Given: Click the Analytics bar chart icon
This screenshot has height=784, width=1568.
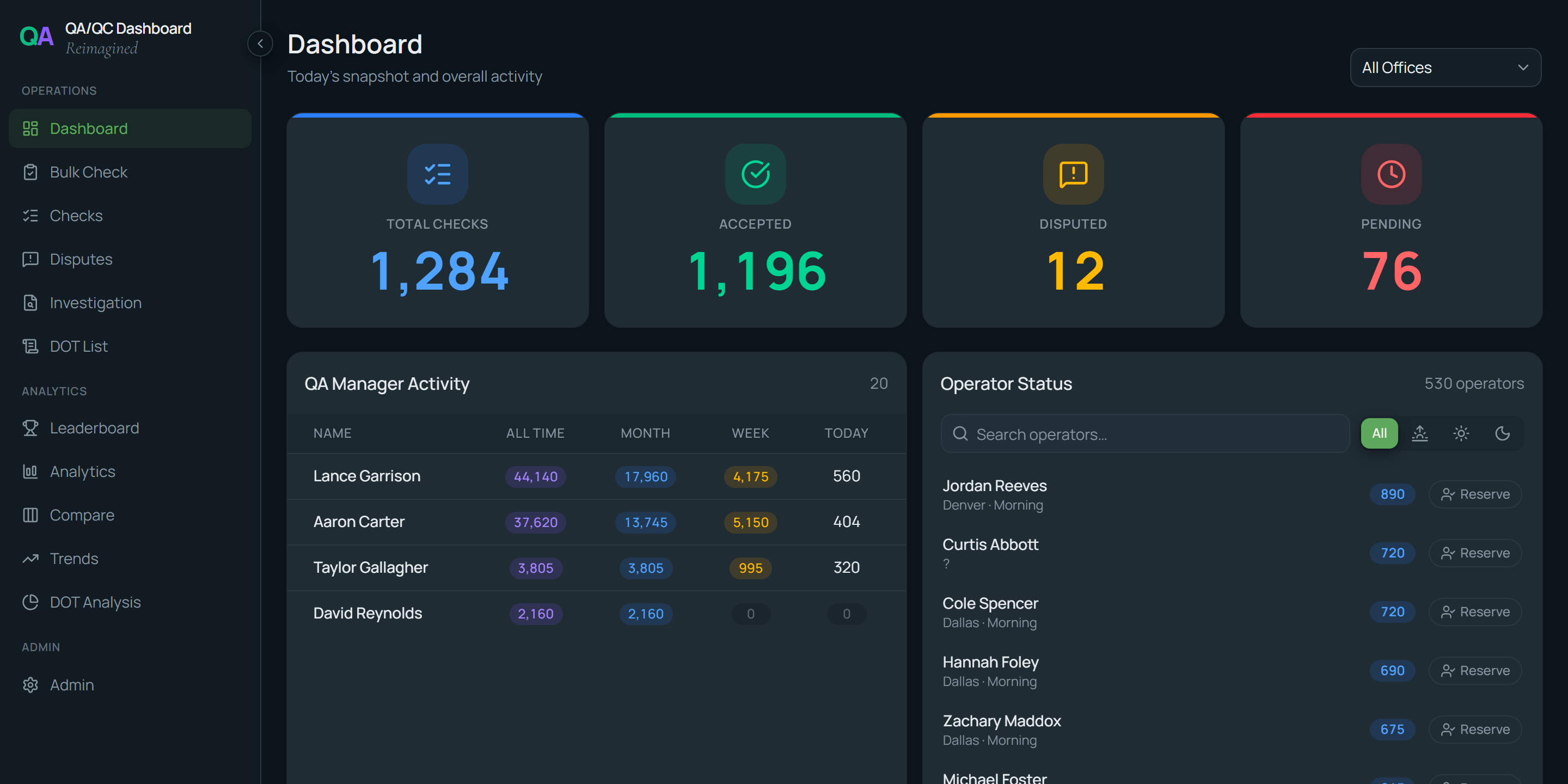Looking at the screenshot, I should click(x=30, y=471).
